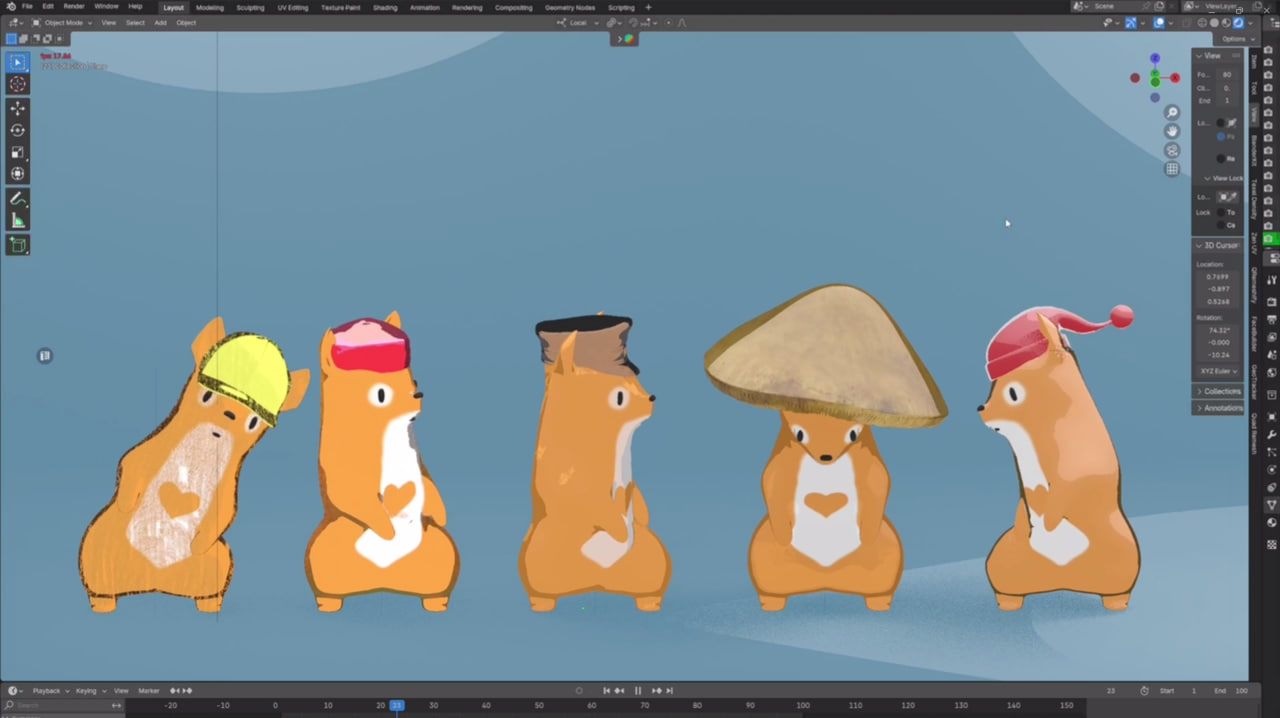Toggle viewport overlays visibility
The image size is (1280, 718).
pyautogui.click(x=1159, y=22)
